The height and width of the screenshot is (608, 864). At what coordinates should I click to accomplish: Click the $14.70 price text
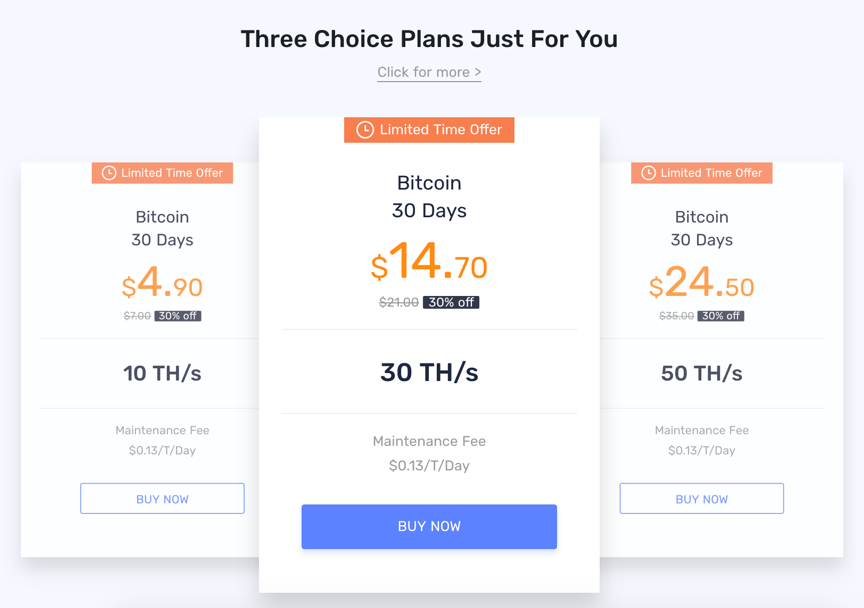[429, 263]
